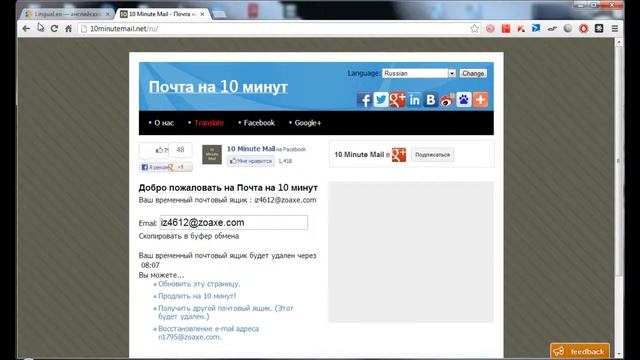This screenshot has height=360, width=640.
Task: Reload the page with the refresh icon
Action: point(54,29)
